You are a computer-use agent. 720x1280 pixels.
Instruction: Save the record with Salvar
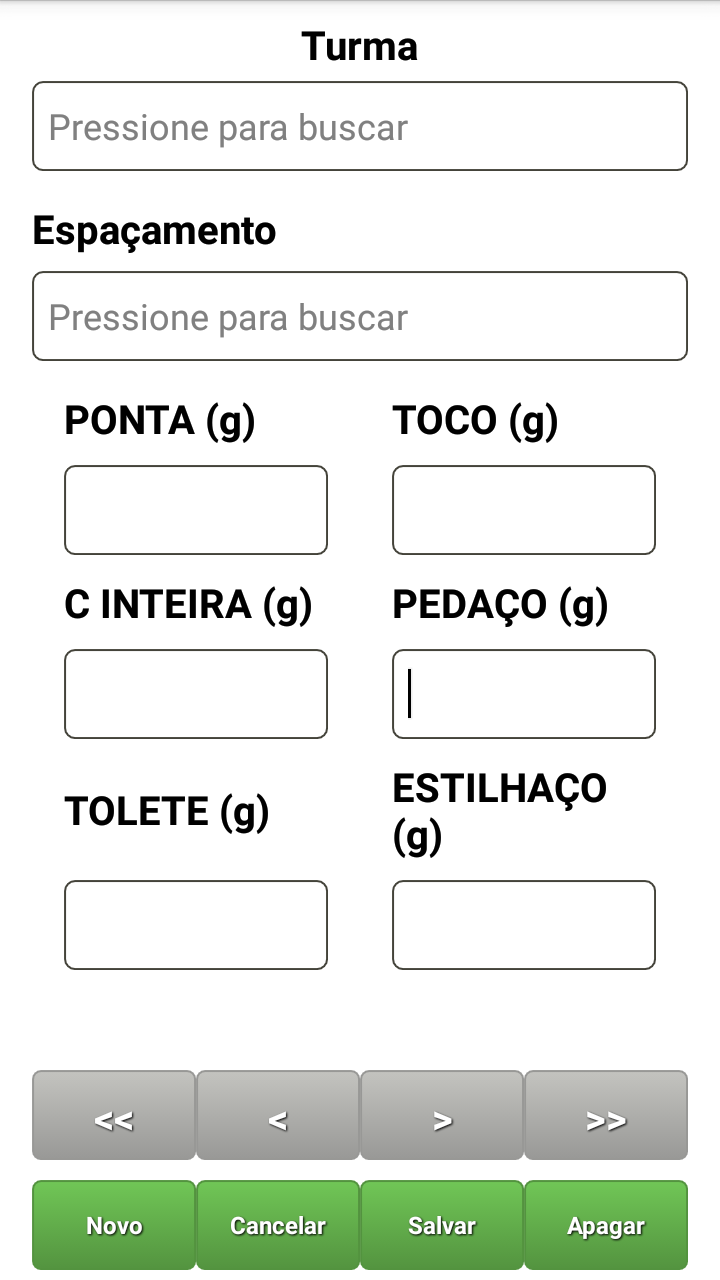coord(442,1226)
